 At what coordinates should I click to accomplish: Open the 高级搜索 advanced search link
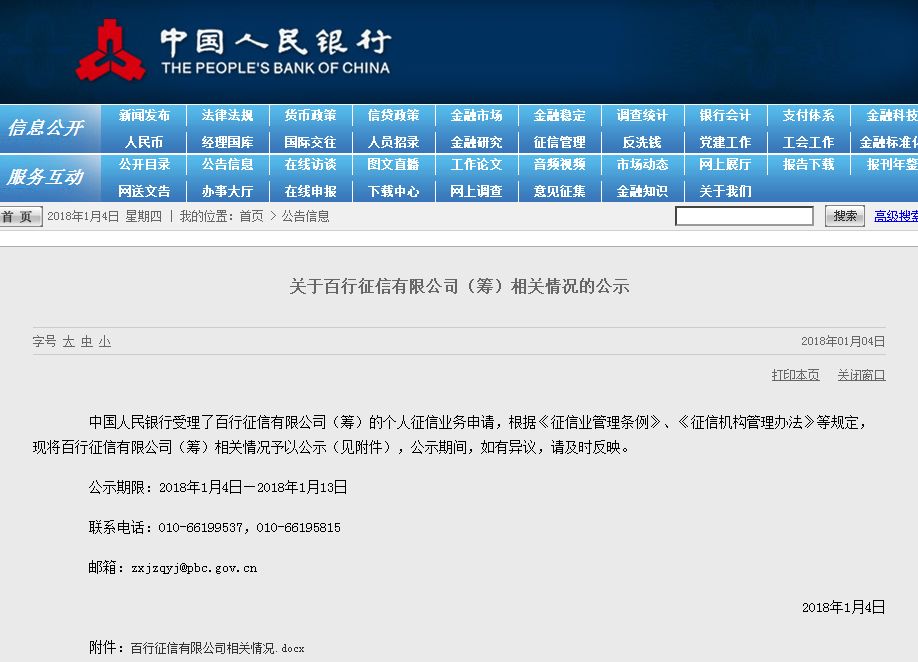[x=896, y=216]
